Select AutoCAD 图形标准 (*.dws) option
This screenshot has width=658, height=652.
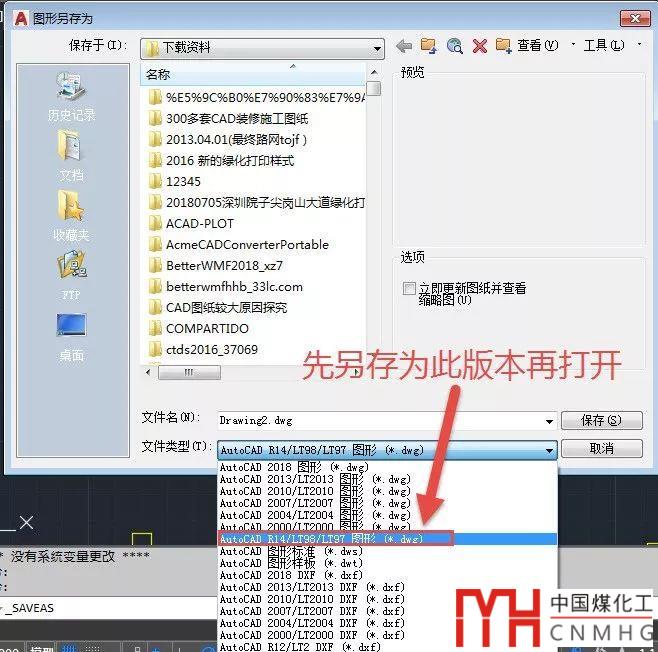(387, 551)
